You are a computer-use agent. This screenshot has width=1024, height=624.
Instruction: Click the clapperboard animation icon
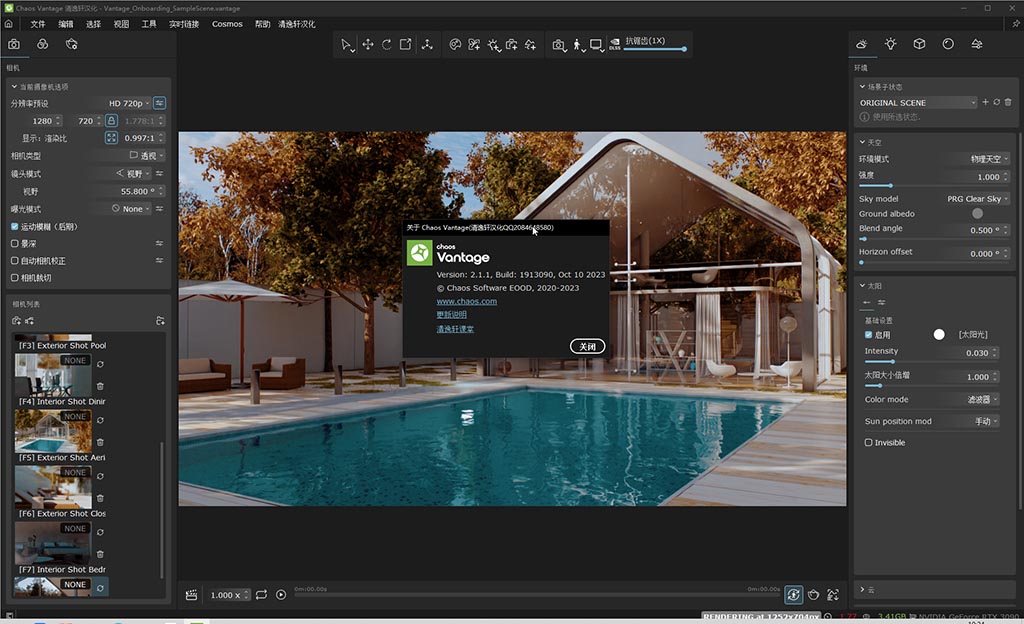(x=191, y=595)
